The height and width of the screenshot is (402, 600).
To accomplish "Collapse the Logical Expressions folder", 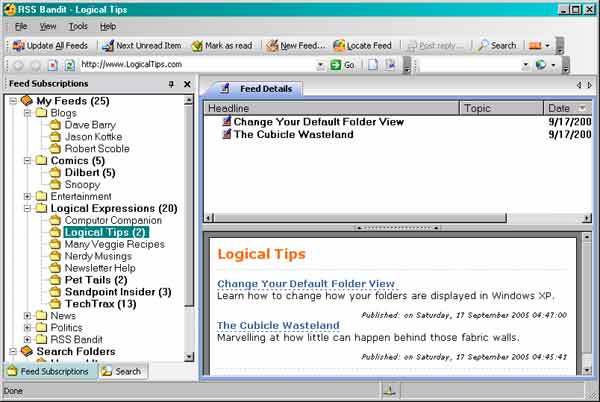I will [x=27, y=208].
